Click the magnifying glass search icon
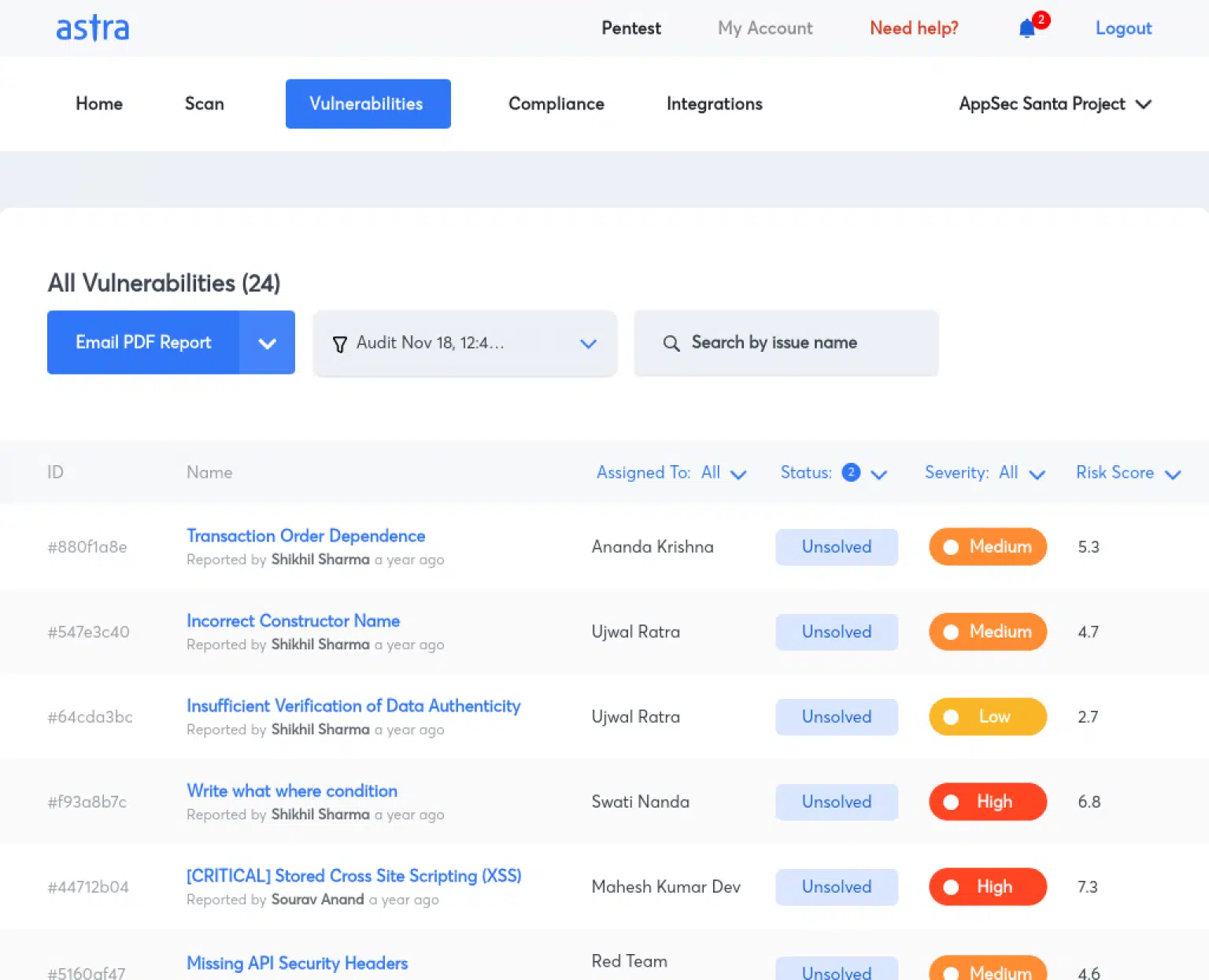1209x980 pixels. [x=671, y=343]
